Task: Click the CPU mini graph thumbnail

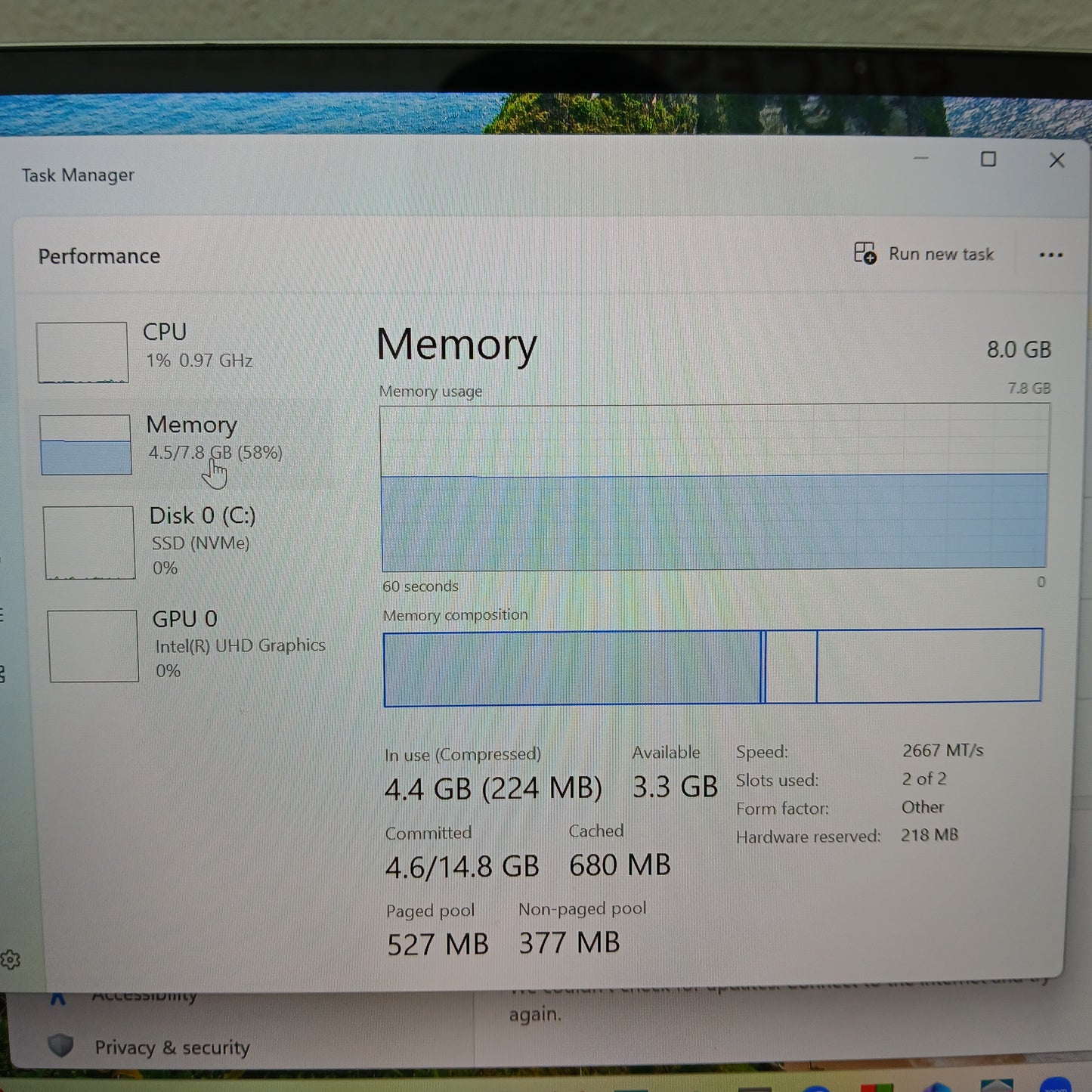Action: click(82, 352)
